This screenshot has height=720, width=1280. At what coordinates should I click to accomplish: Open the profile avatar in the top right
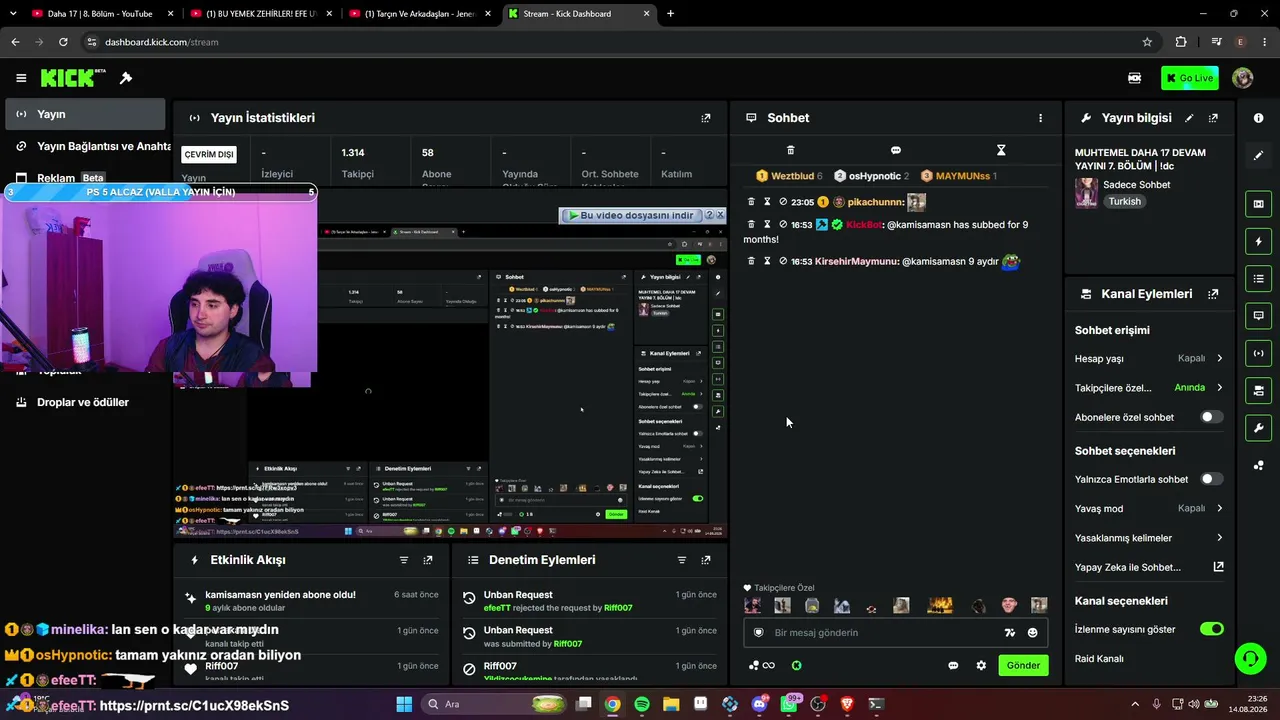[1243, 78]
